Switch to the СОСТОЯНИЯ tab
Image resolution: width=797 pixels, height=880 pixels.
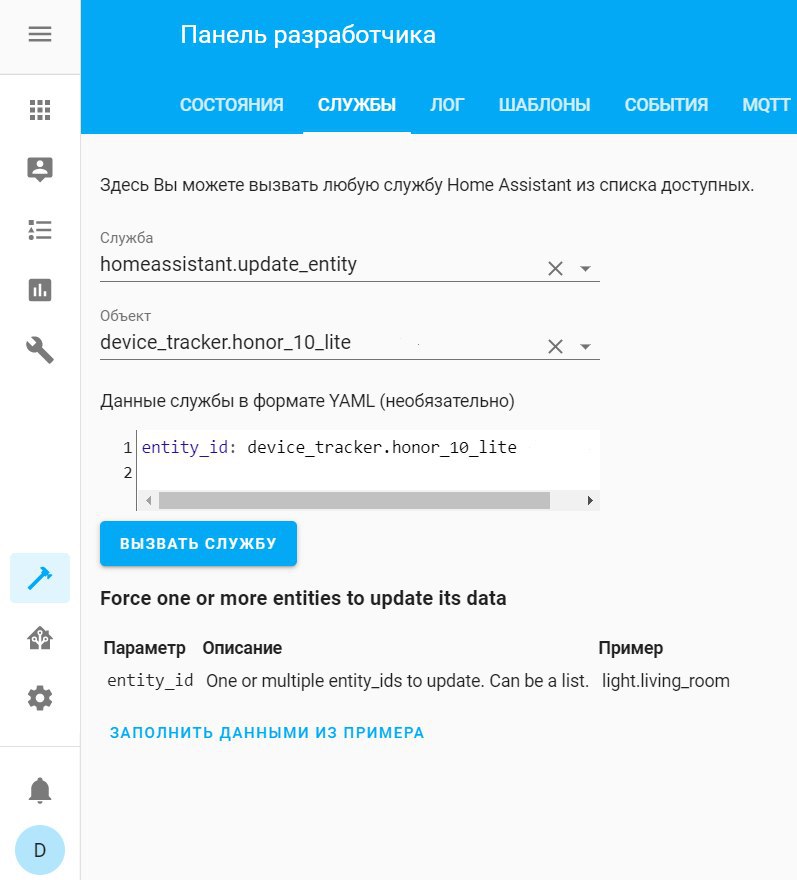coord(231,105)
